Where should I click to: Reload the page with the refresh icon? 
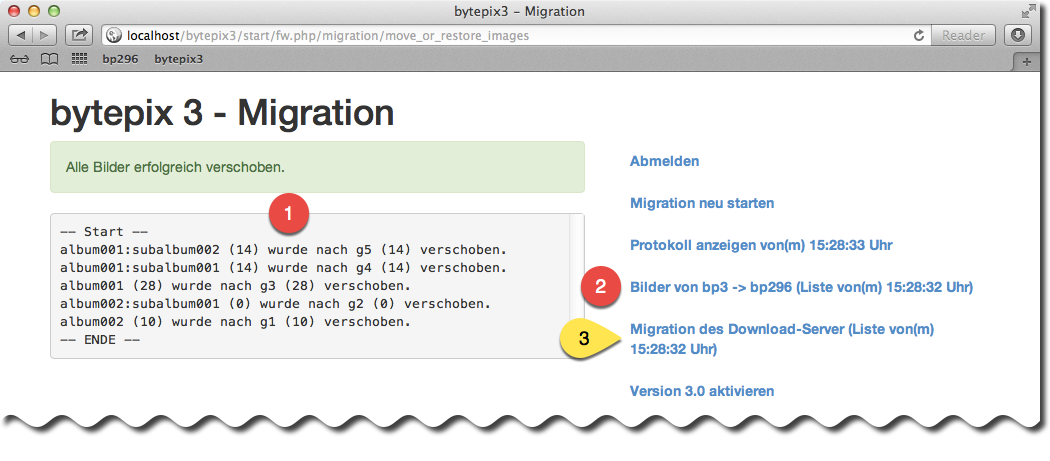click(x=919, y=35)
